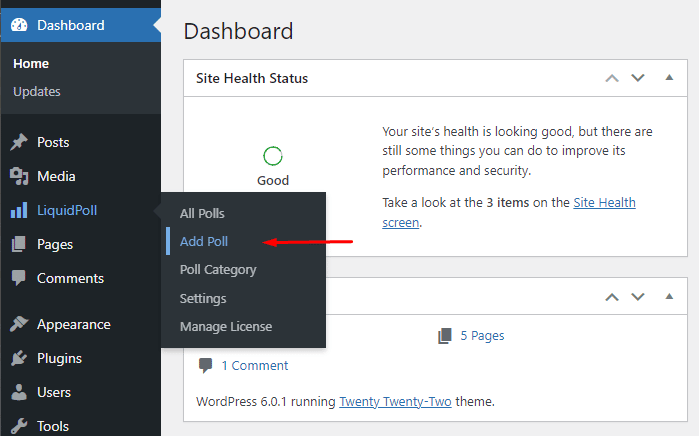Open the 5 Pages link
The image size is (699, 436).
click(x=482, y=335)
